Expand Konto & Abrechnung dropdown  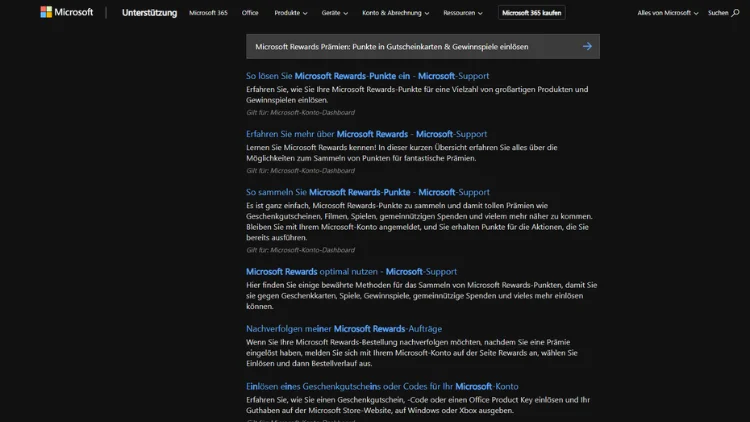click(396, 13)
